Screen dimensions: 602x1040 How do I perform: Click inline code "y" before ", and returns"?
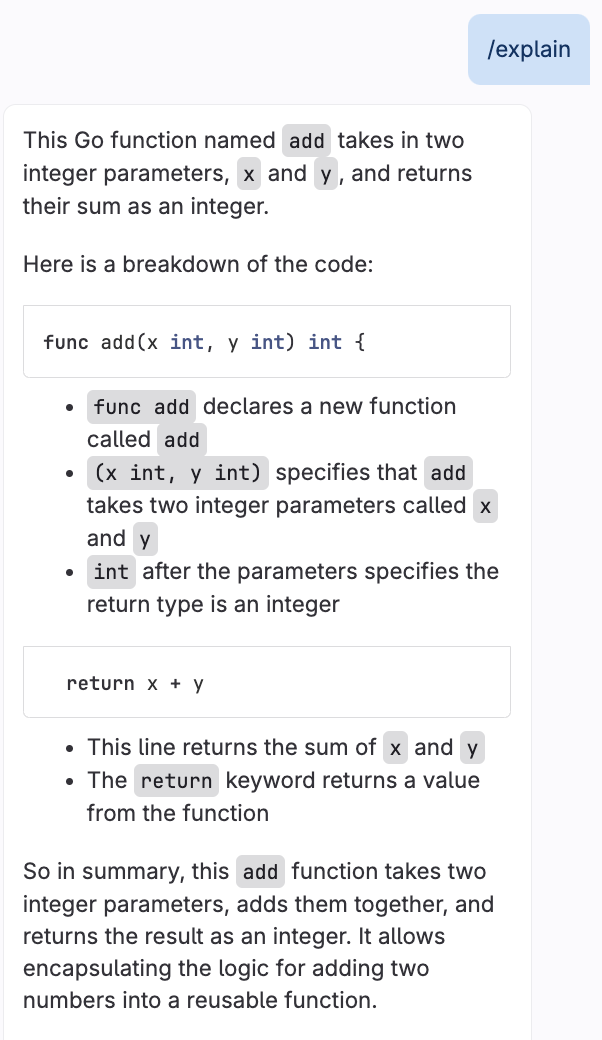(325, 174)
